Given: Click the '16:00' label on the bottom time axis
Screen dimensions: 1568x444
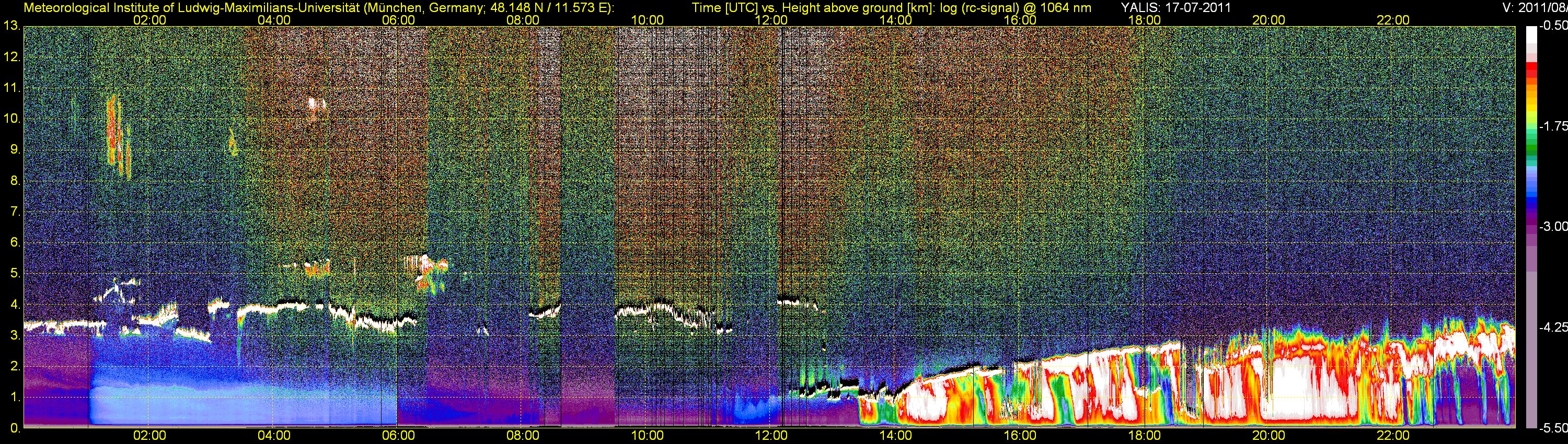Looking at the screenshot, I should pyautogui.click(x=1020, y=436).
